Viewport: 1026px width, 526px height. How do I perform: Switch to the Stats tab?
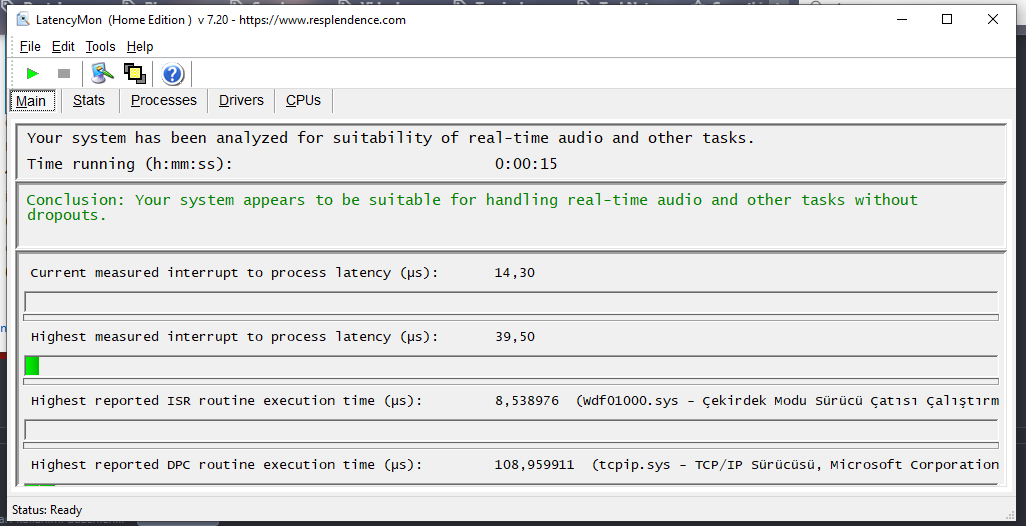(89, 100)
